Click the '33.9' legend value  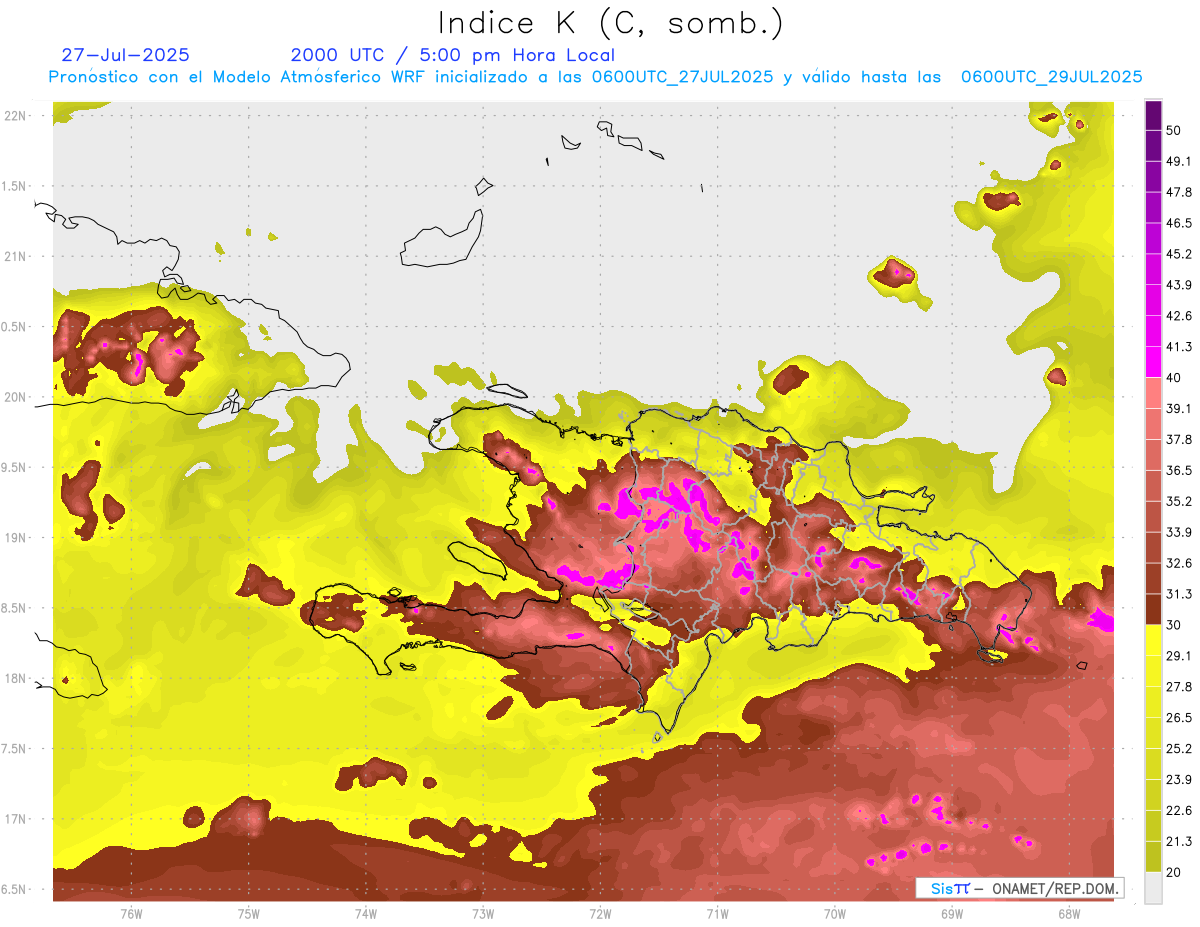pos(1179,533)
